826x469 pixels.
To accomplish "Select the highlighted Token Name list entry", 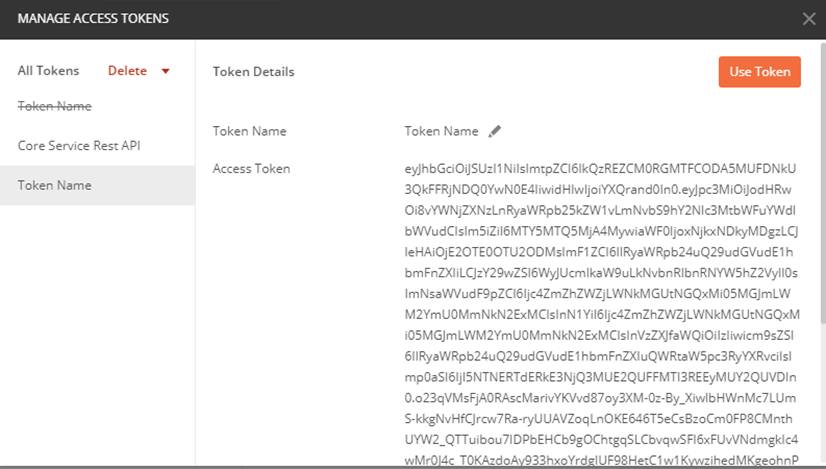I will pyautogui.click(x=97, y=185).
